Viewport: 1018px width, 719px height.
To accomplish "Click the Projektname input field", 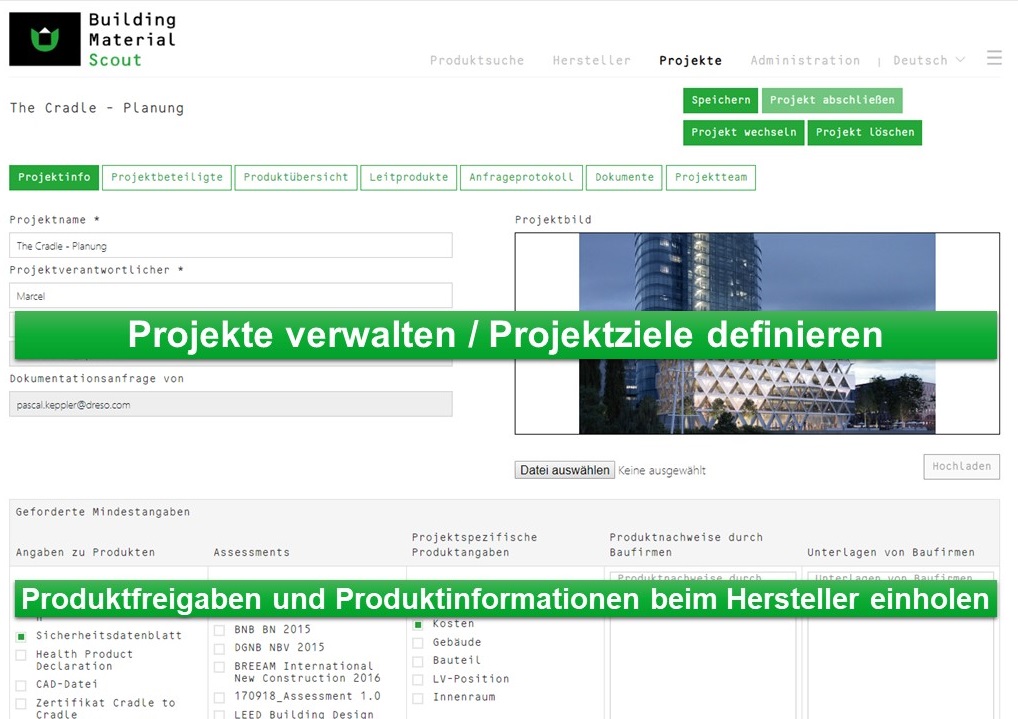I will coord(230,246).
